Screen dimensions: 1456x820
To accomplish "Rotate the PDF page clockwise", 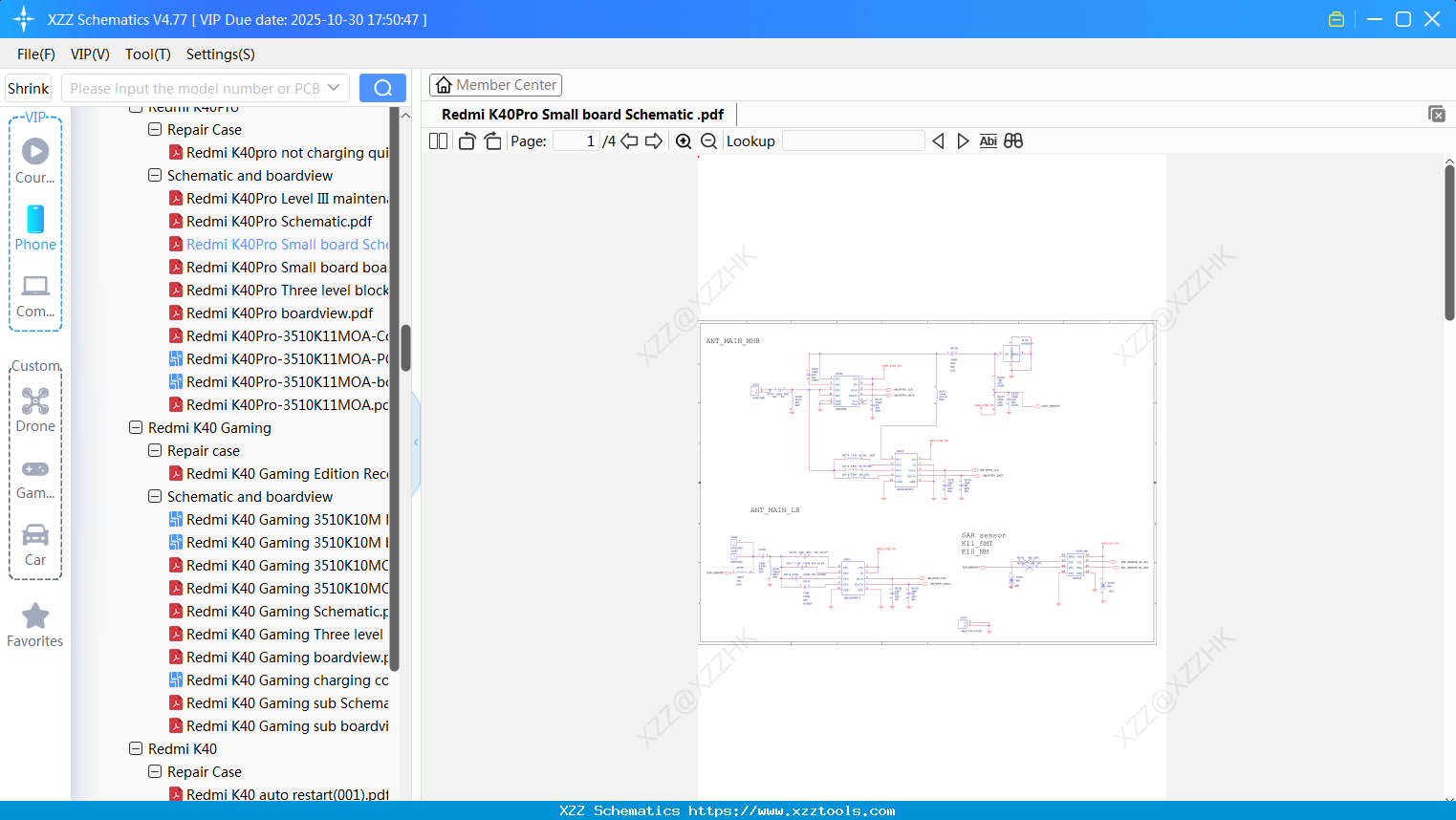I will point(492,141).
